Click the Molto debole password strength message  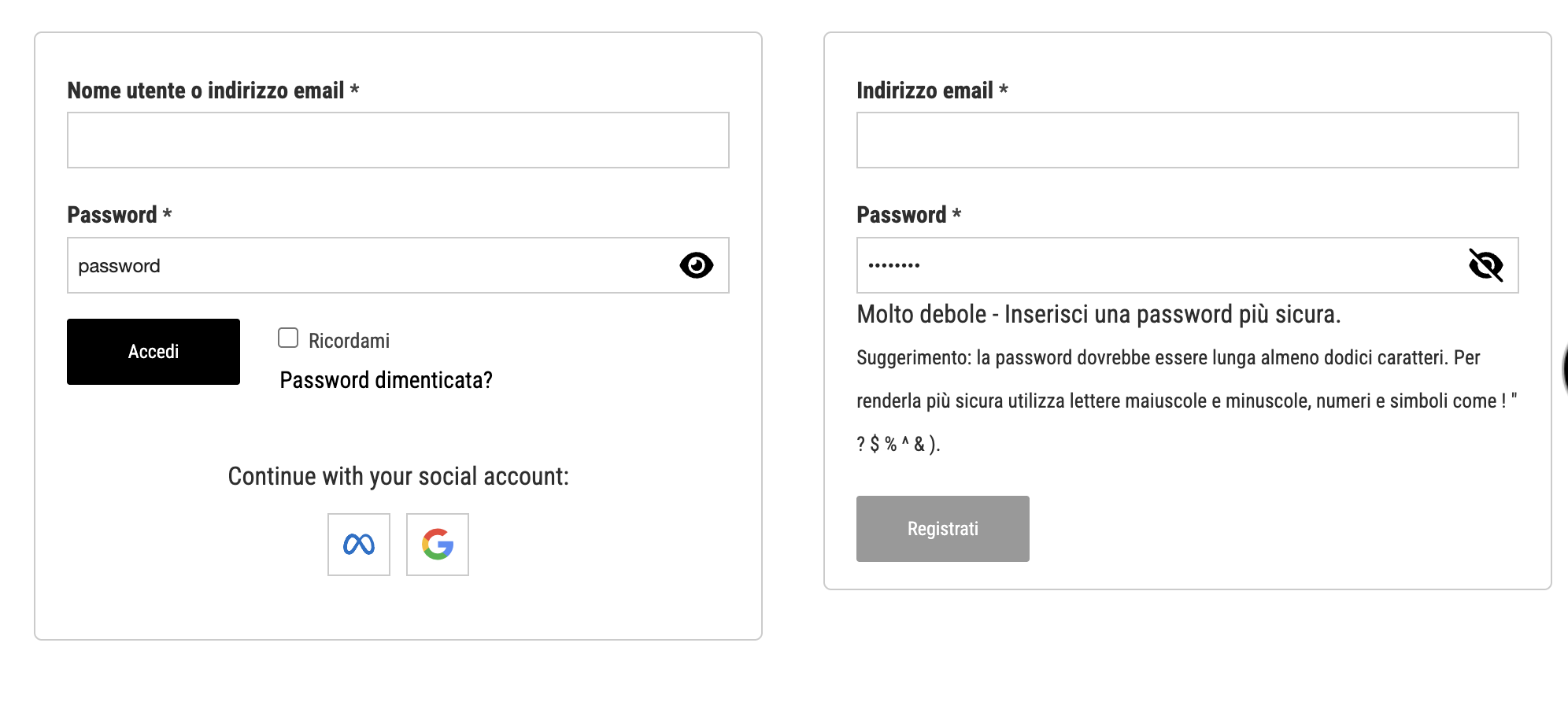tap(1098, 315)
